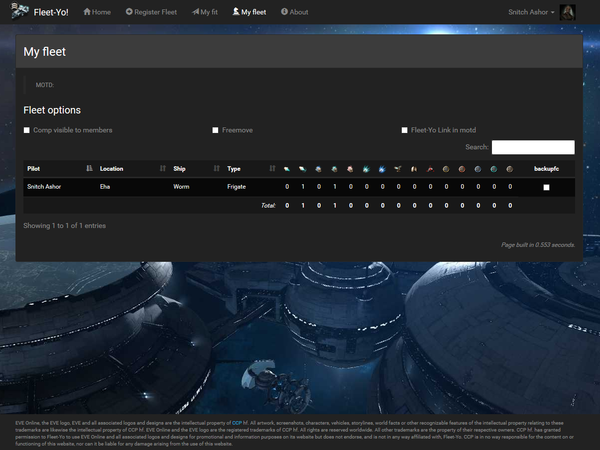Screen dimensions: 600x450
Task: Toggle the Freemove checkbox
Action: pyautogui.click(x=215, y=130)
